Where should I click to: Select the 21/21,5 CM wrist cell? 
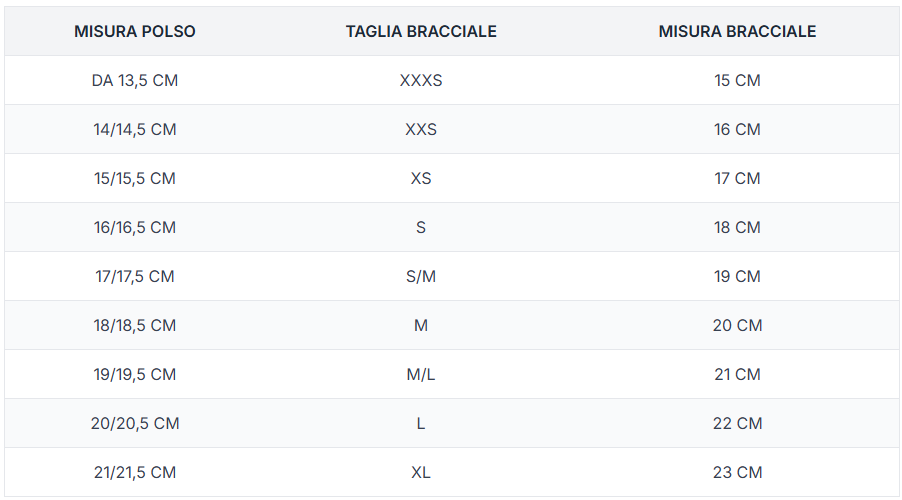pos(135,472)
